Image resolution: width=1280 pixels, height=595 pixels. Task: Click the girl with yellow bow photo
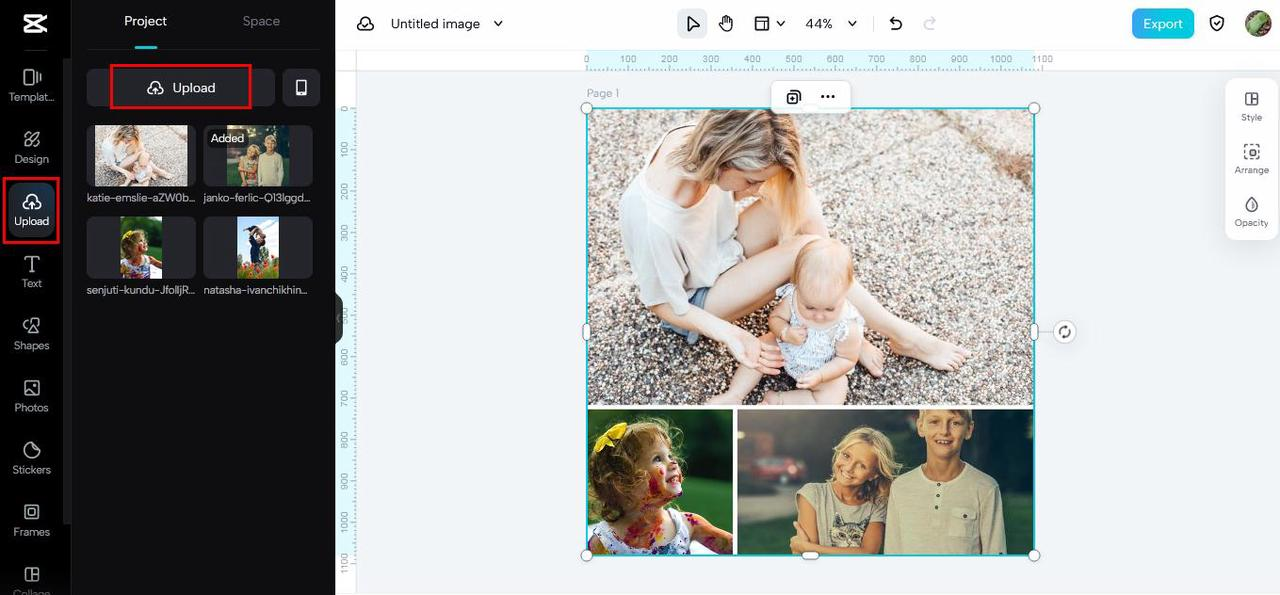point(660,481)
